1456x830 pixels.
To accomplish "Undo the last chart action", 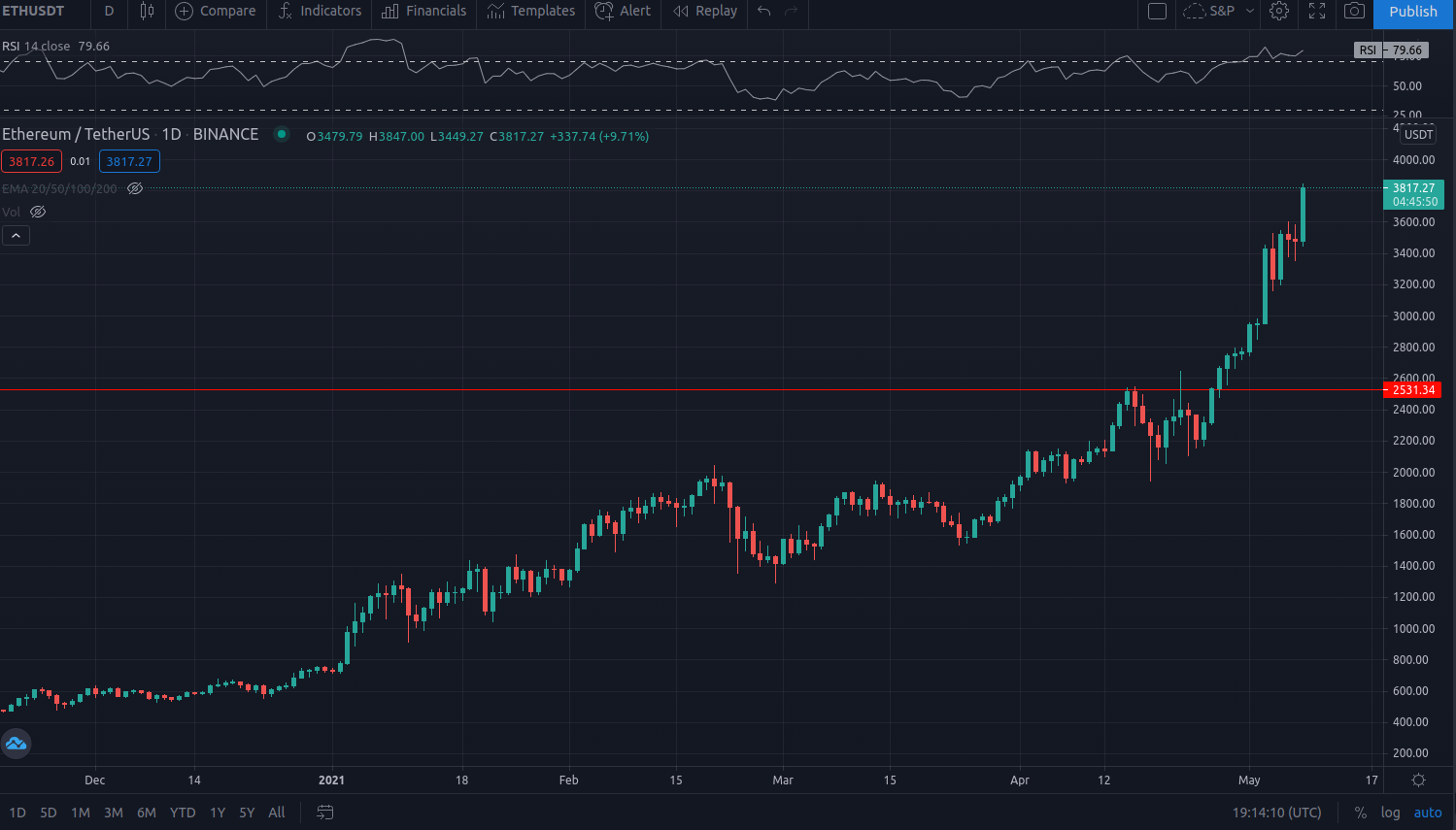I will click(764, 12).
